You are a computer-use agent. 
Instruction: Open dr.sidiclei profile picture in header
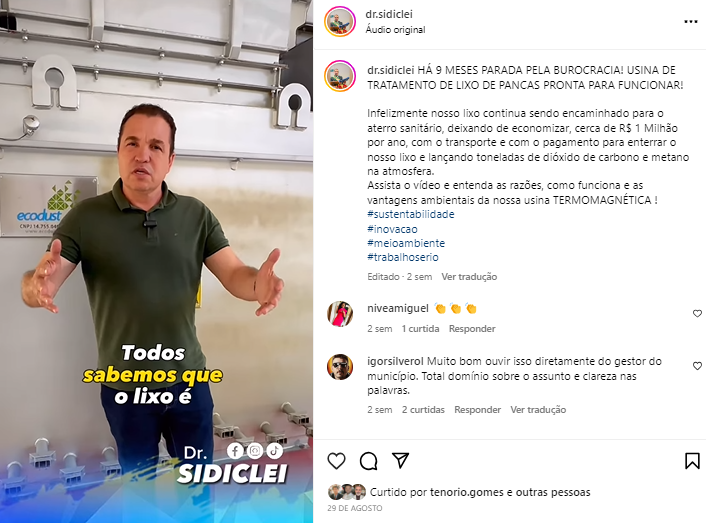[x=340, y=21]
